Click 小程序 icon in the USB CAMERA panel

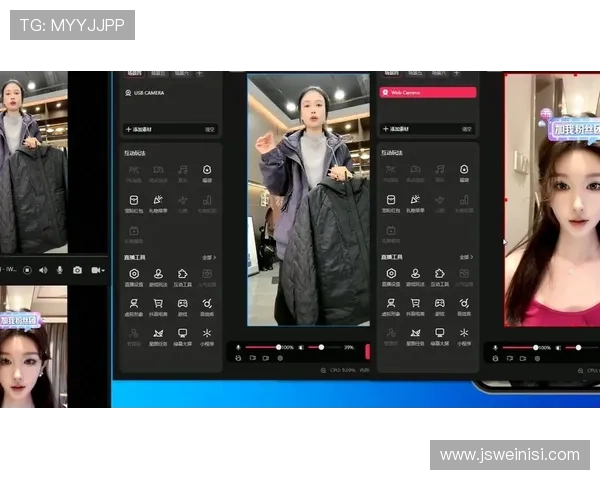207,333
